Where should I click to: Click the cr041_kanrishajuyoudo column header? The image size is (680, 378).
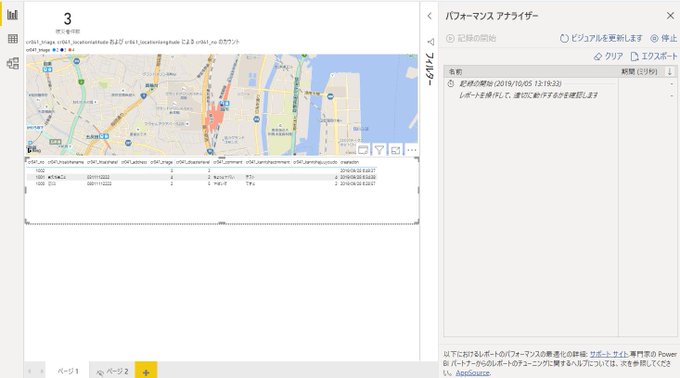pyautogui.click(x=315, y=162)
